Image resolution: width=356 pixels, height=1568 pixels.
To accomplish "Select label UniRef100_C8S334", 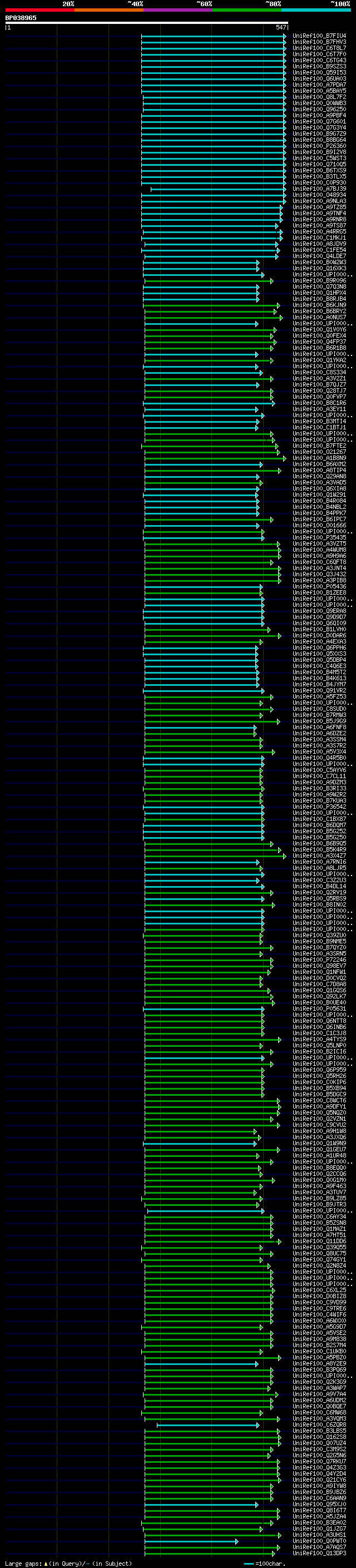I will click(319, 373).
